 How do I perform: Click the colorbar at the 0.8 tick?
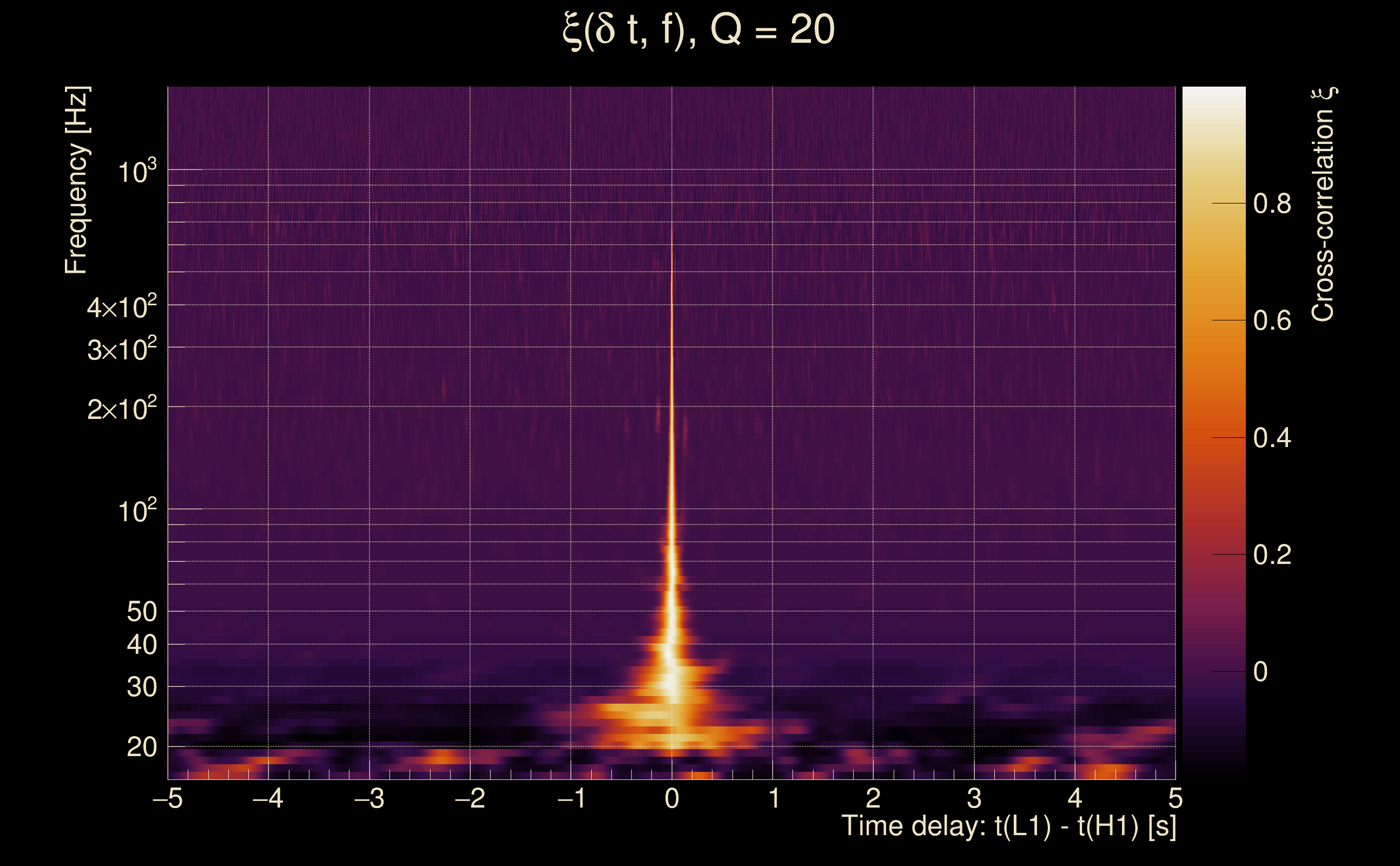(x=1213, y=204)
